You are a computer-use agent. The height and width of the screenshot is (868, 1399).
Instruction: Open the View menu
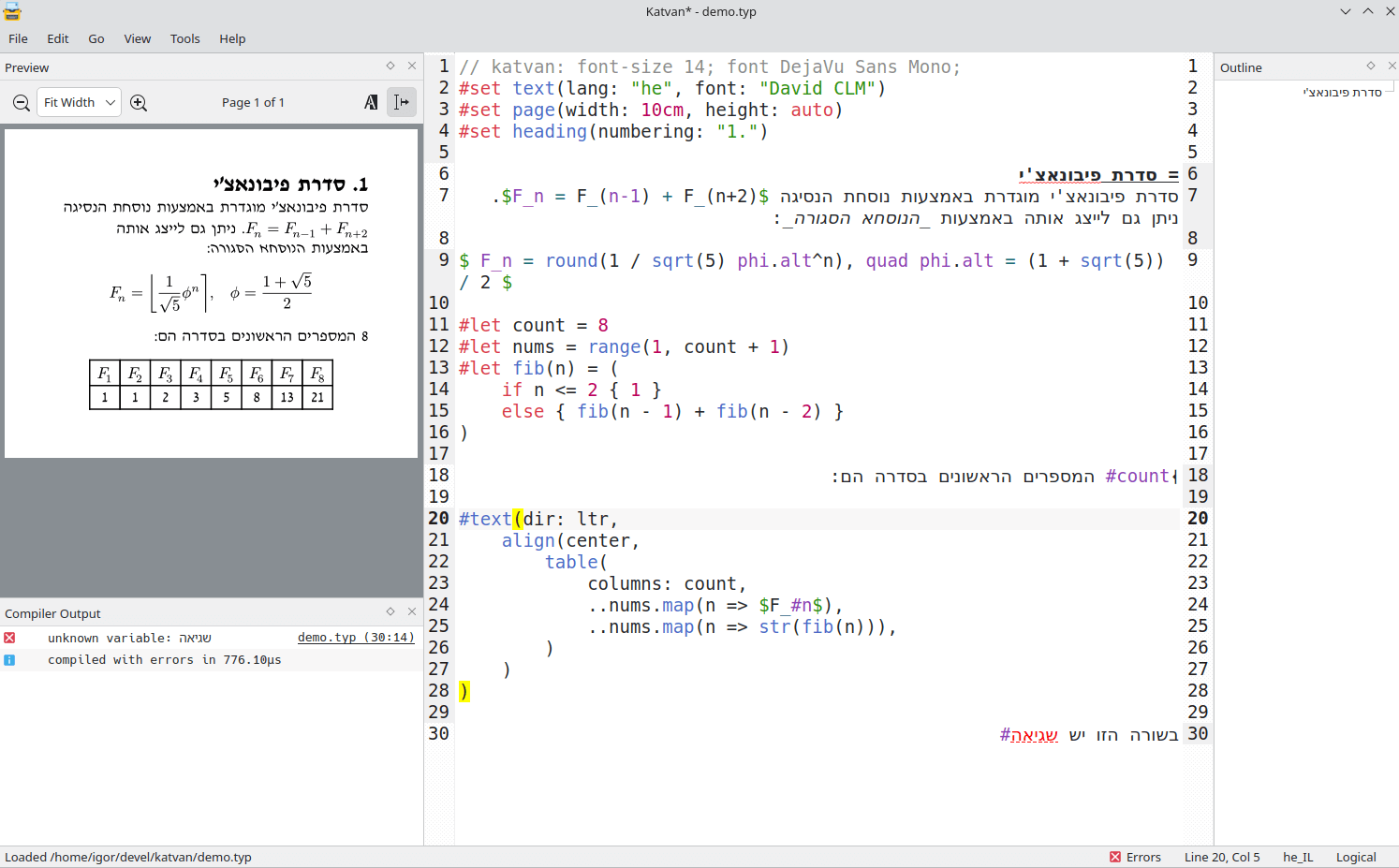(x=138, y=38)
